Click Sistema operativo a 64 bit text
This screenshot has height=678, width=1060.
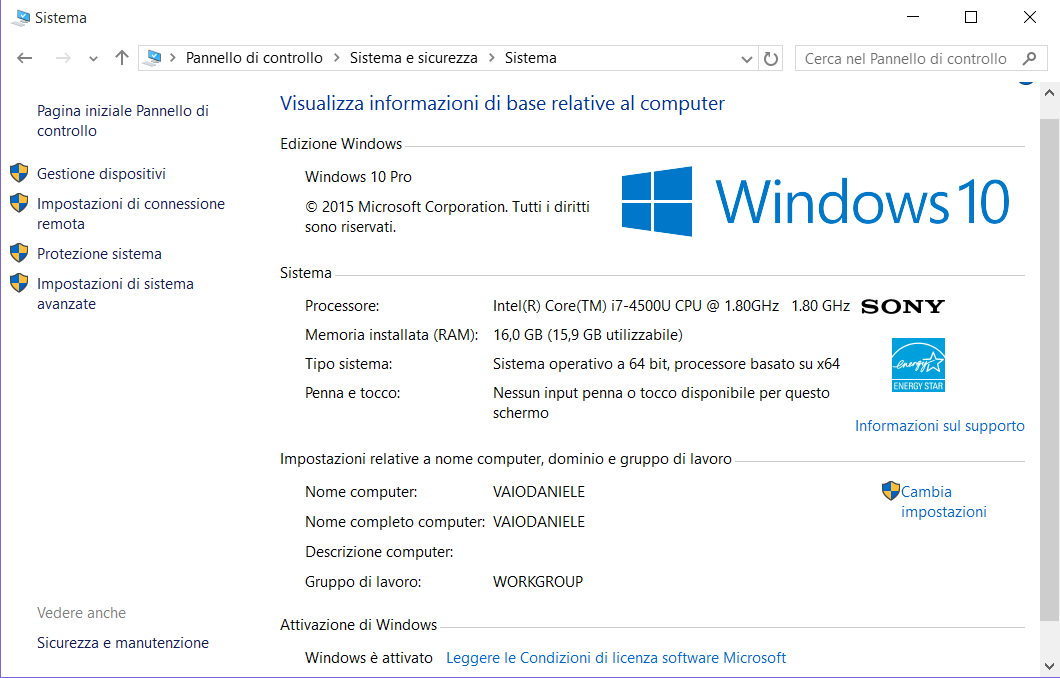click(x=667, y=364)
